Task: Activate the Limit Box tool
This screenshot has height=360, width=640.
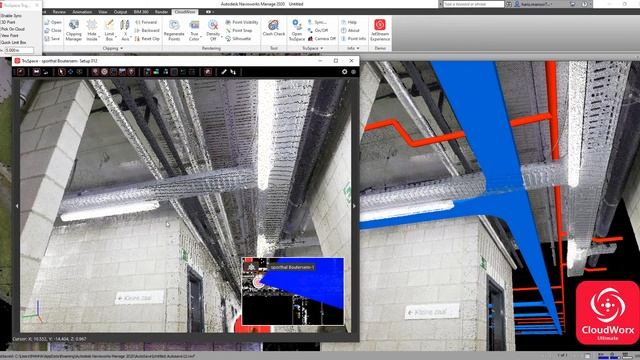Action: pyautogui.click(x=109, y=30)
